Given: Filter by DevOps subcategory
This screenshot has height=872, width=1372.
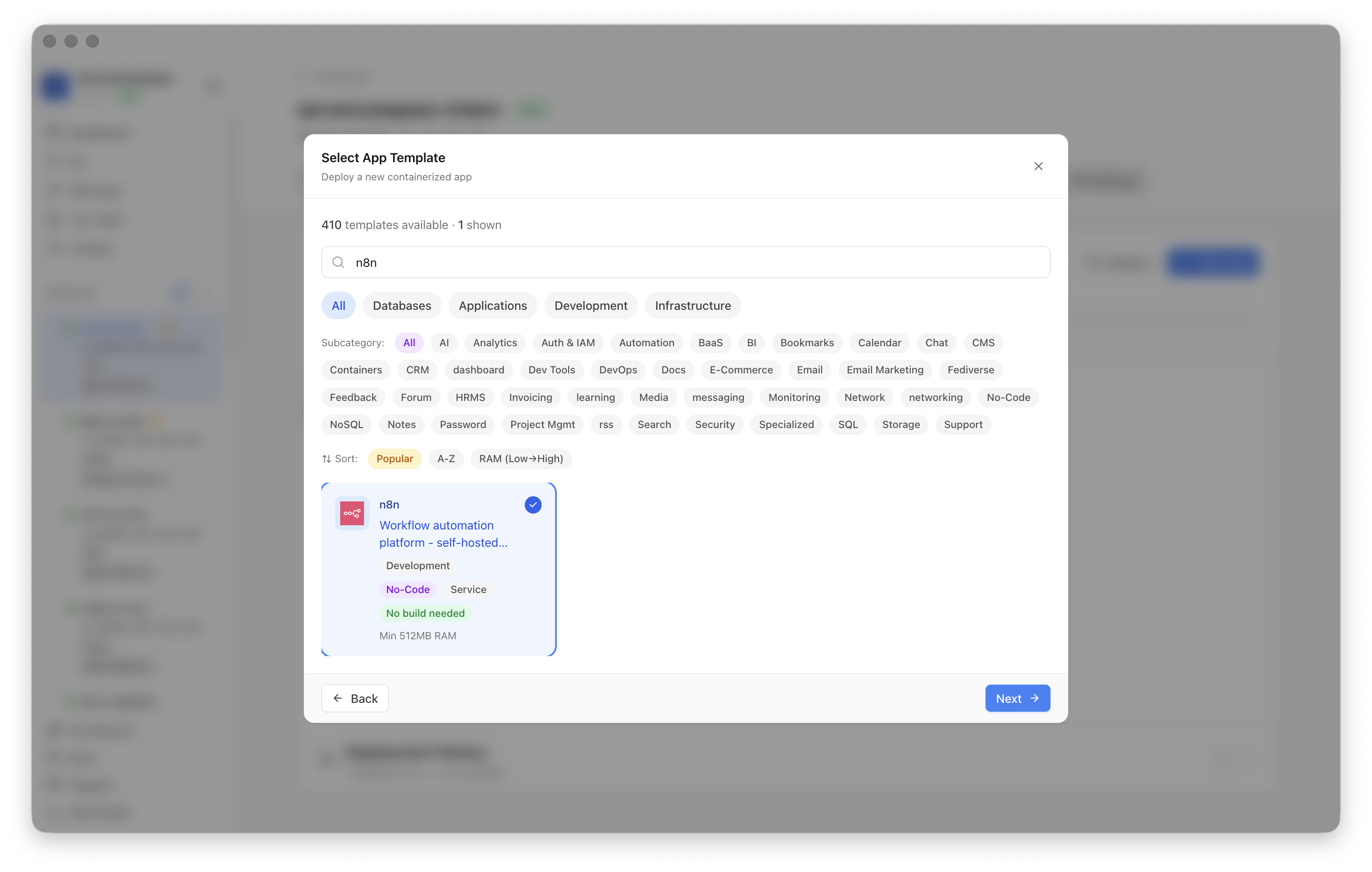Looking at the screenshot, I should [618, 370].
